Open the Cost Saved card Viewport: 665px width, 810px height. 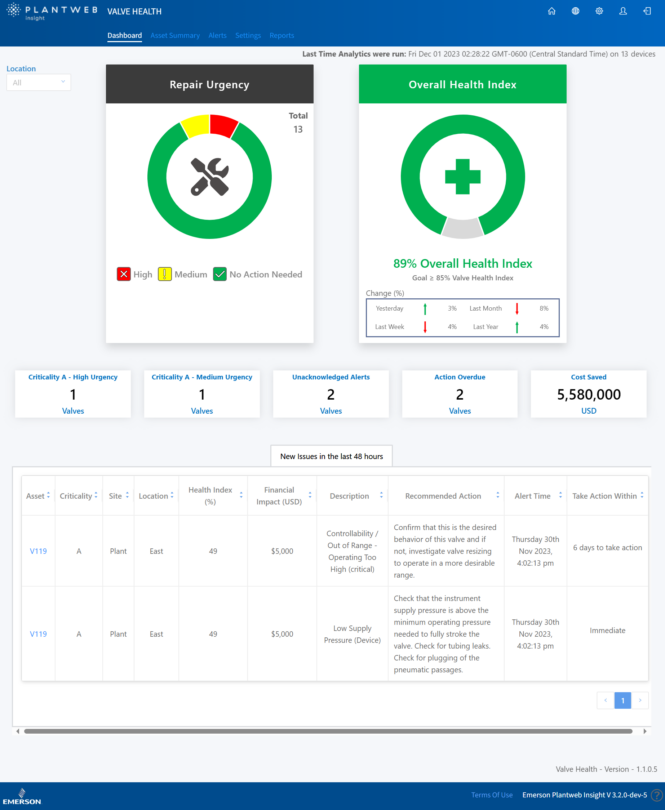pyautogui.click(x=589, y=394)
